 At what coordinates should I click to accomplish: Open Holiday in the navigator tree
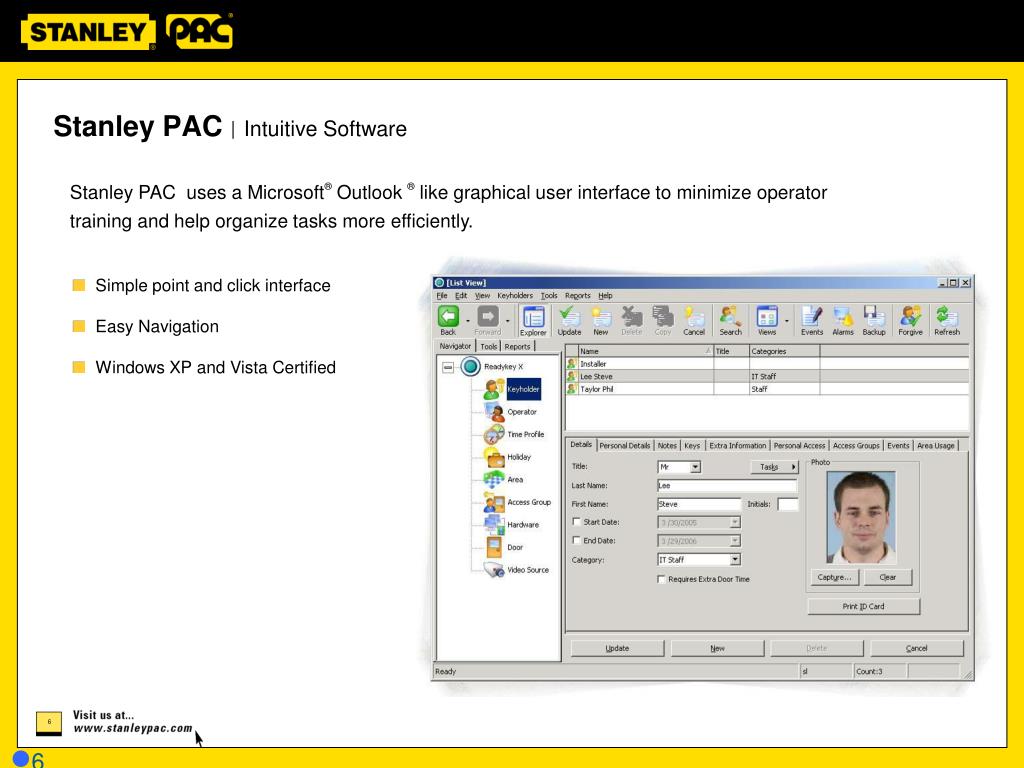click(519, 457)
